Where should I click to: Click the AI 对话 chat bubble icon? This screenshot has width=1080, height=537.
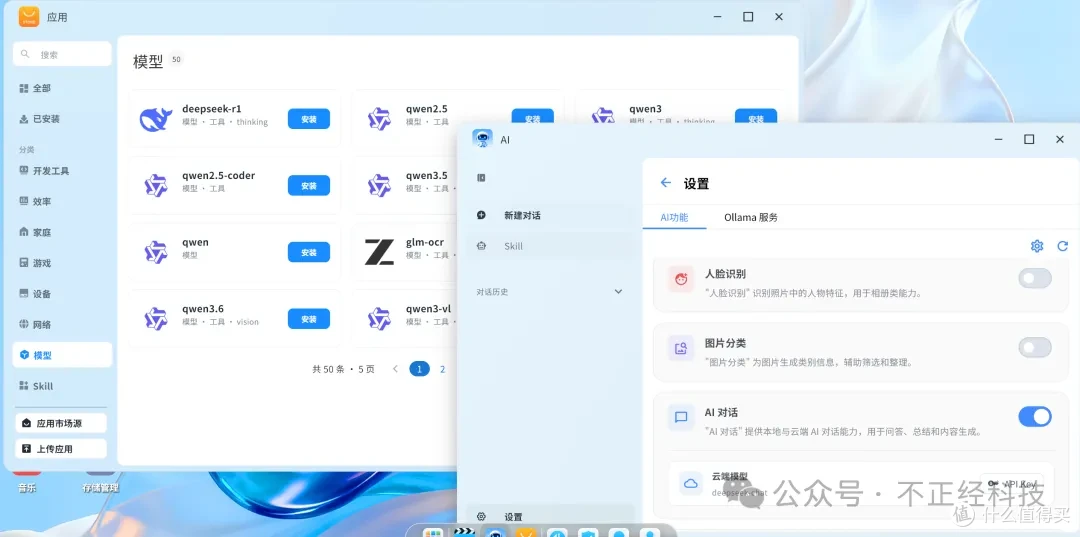tap(681, 417)
